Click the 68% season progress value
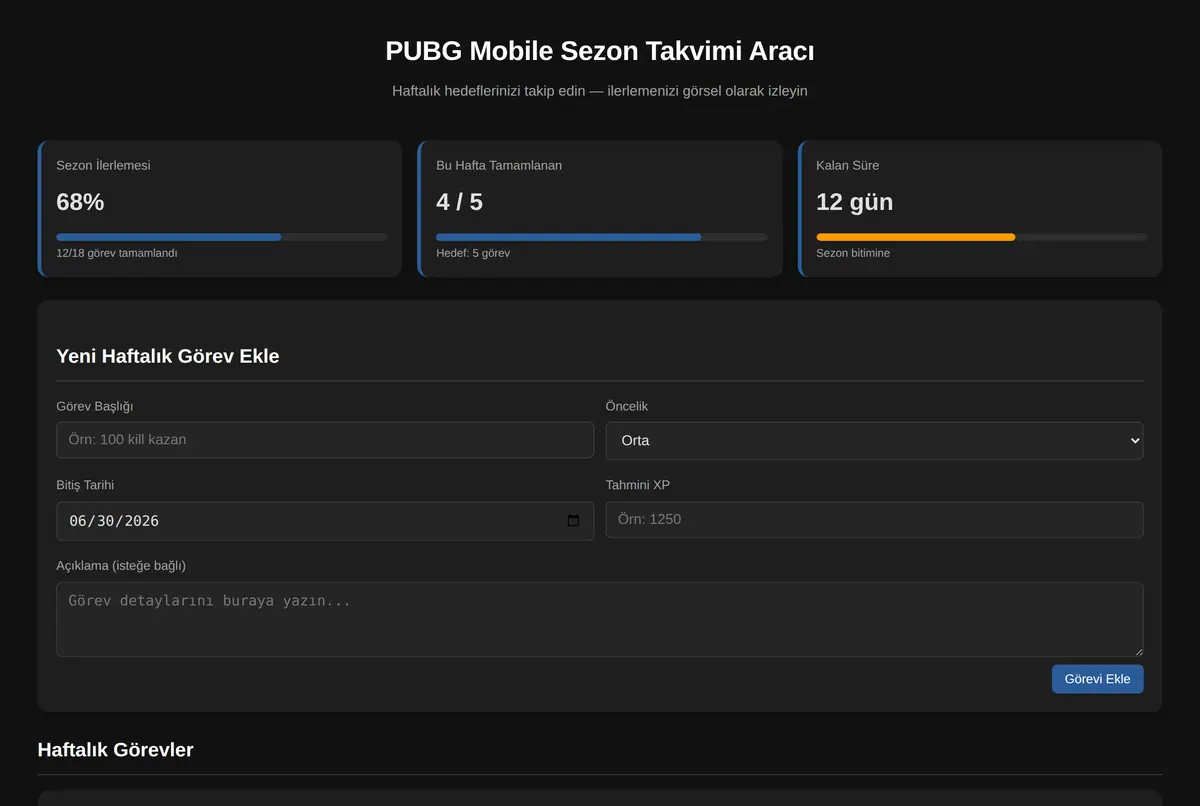The width and height of the screenshot is (1200, 806). (80, 202)
